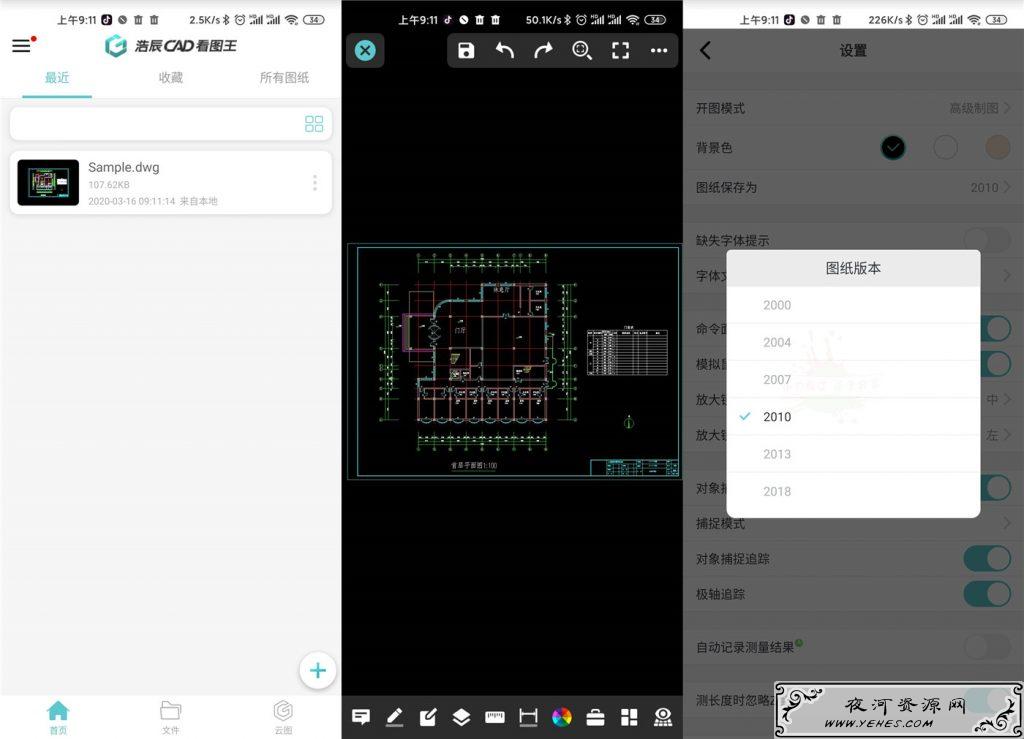
Task: Tap the round plus add button
Action: (318, 670)
